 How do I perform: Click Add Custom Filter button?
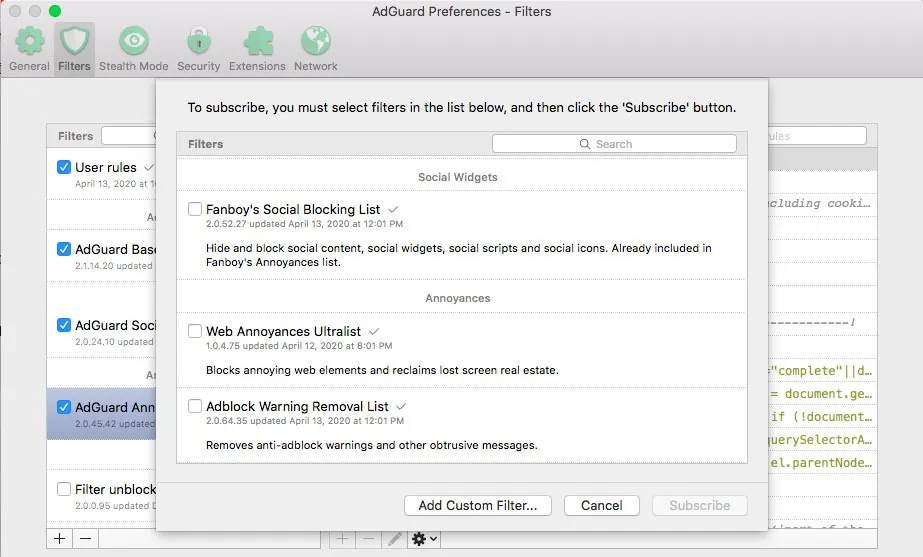click(477, 505)
